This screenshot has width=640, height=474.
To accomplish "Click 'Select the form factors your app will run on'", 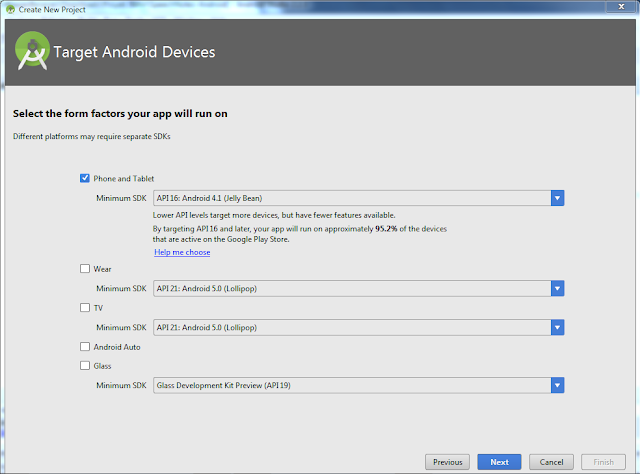I will 120,113.
